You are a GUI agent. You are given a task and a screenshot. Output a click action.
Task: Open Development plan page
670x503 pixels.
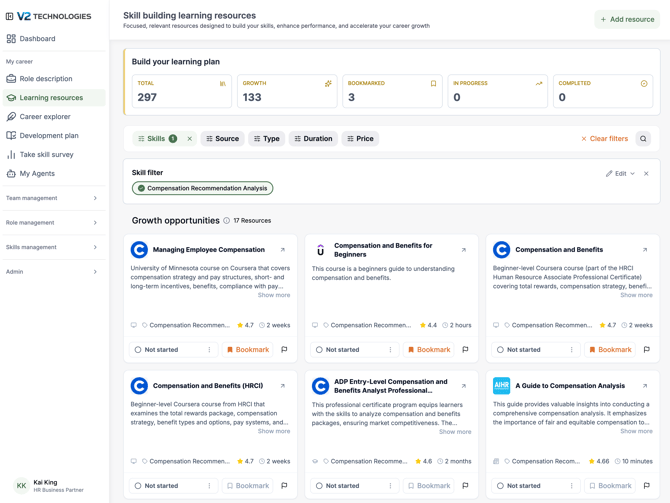tap(54, 135)
